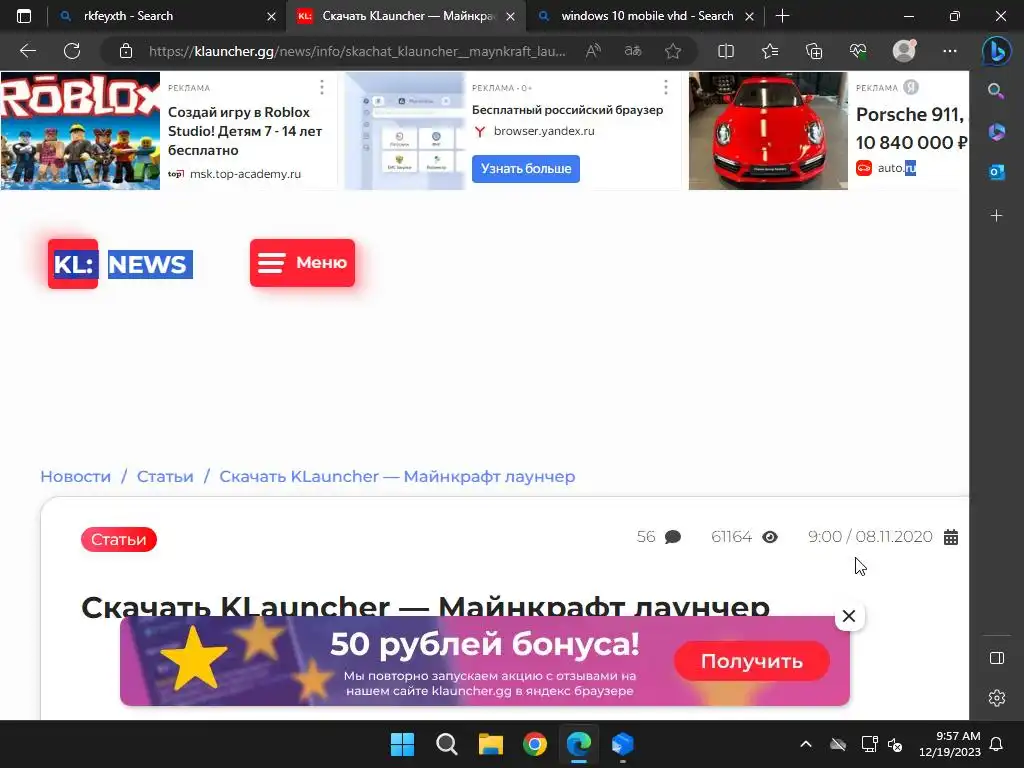Click the red Статьи category tag
The height and width of the screenshot is (768, 1024).
click(x=119, y=539)
